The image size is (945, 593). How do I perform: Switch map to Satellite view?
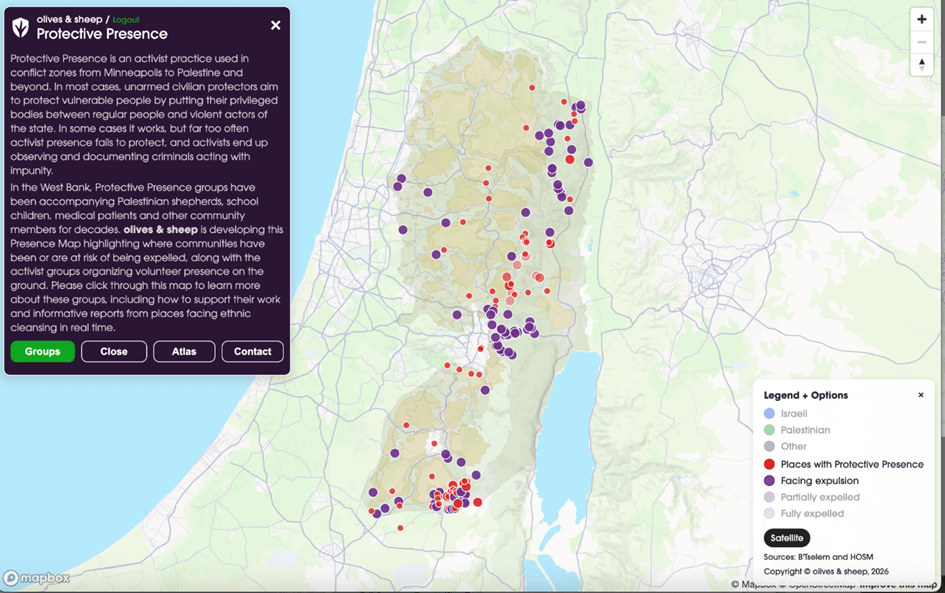787,538
